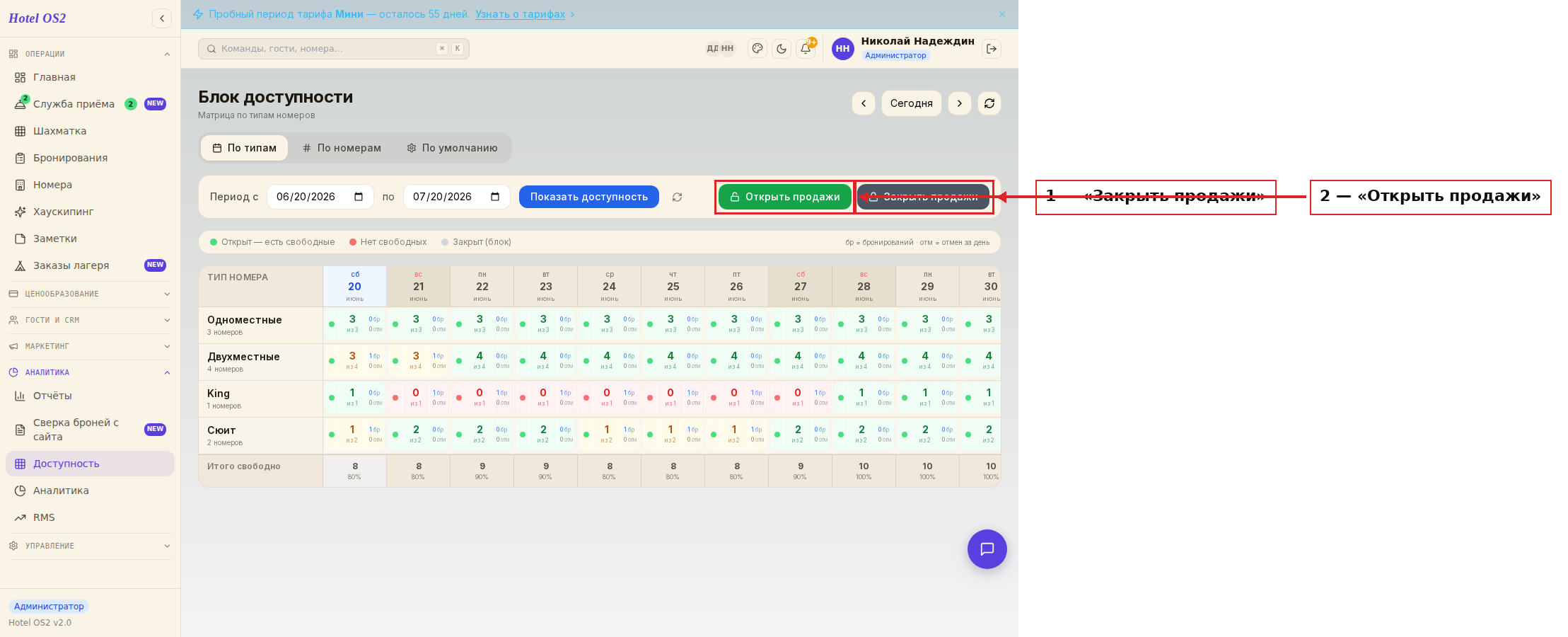Viewport: 1568px width, 637px height.
Task: Open the chat bubble button
Action: [987, 549]
